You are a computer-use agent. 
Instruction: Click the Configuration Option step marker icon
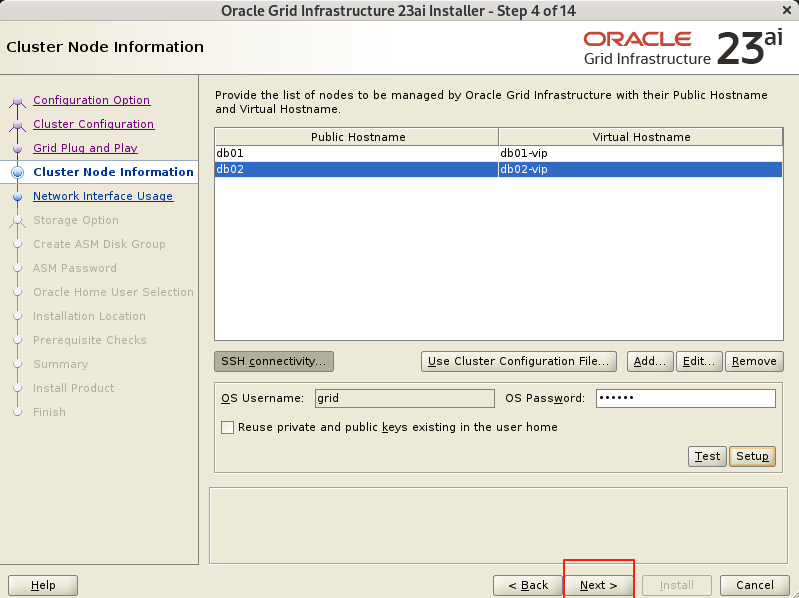(17, 101)
